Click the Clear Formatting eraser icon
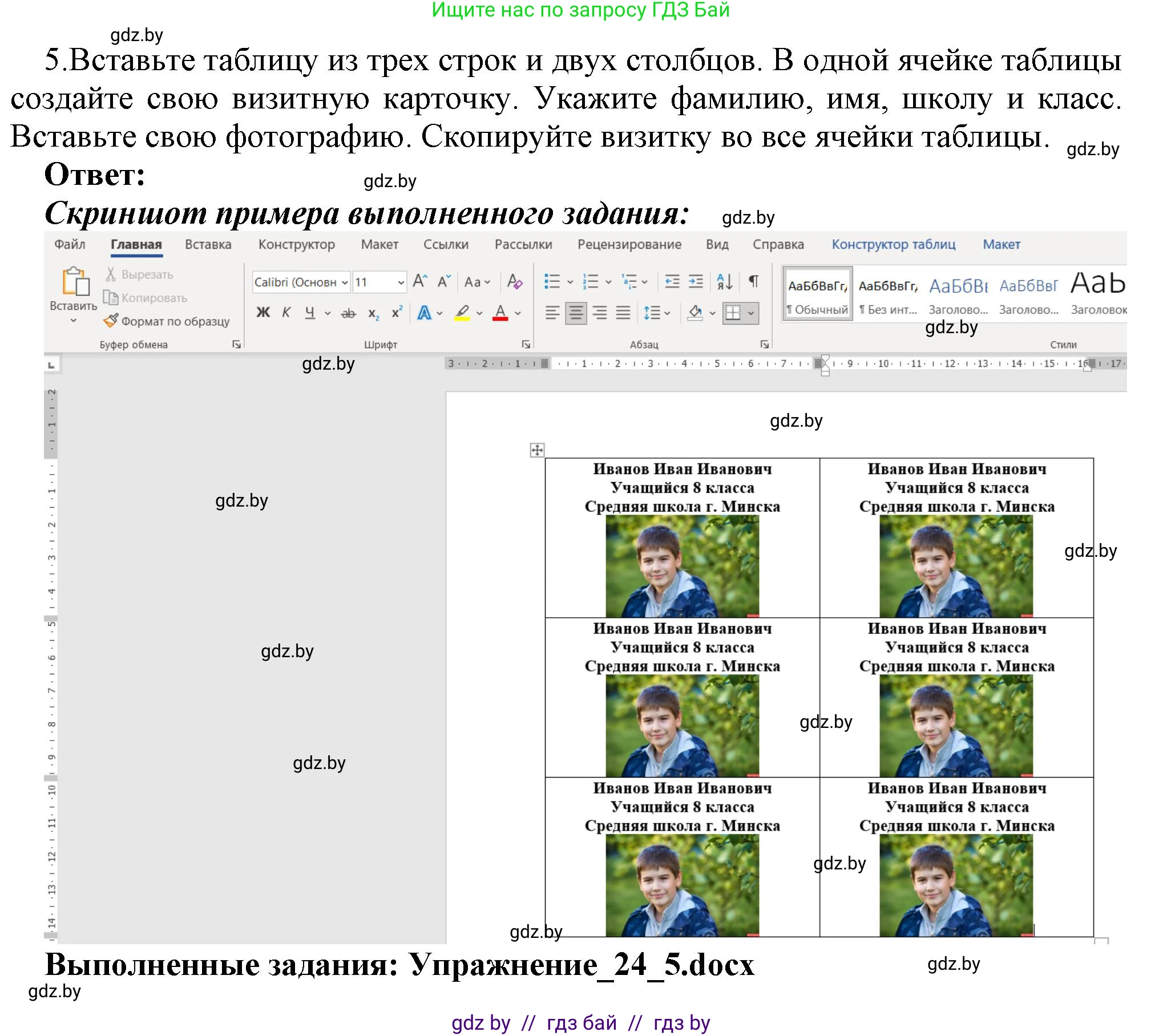 click(x=514, y=282)
